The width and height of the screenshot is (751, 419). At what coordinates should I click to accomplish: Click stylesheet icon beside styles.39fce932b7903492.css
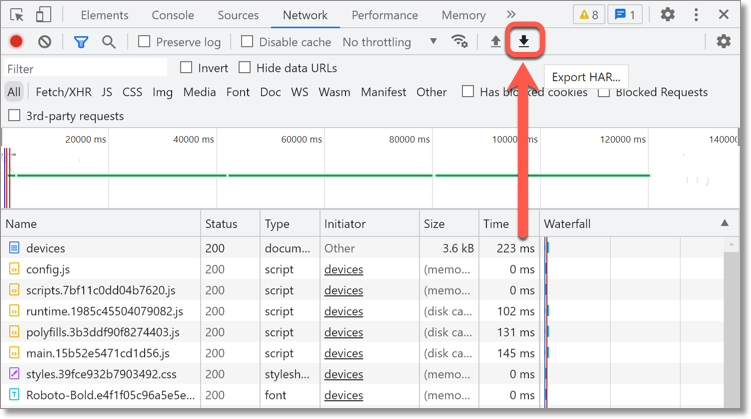coord(14,374)
